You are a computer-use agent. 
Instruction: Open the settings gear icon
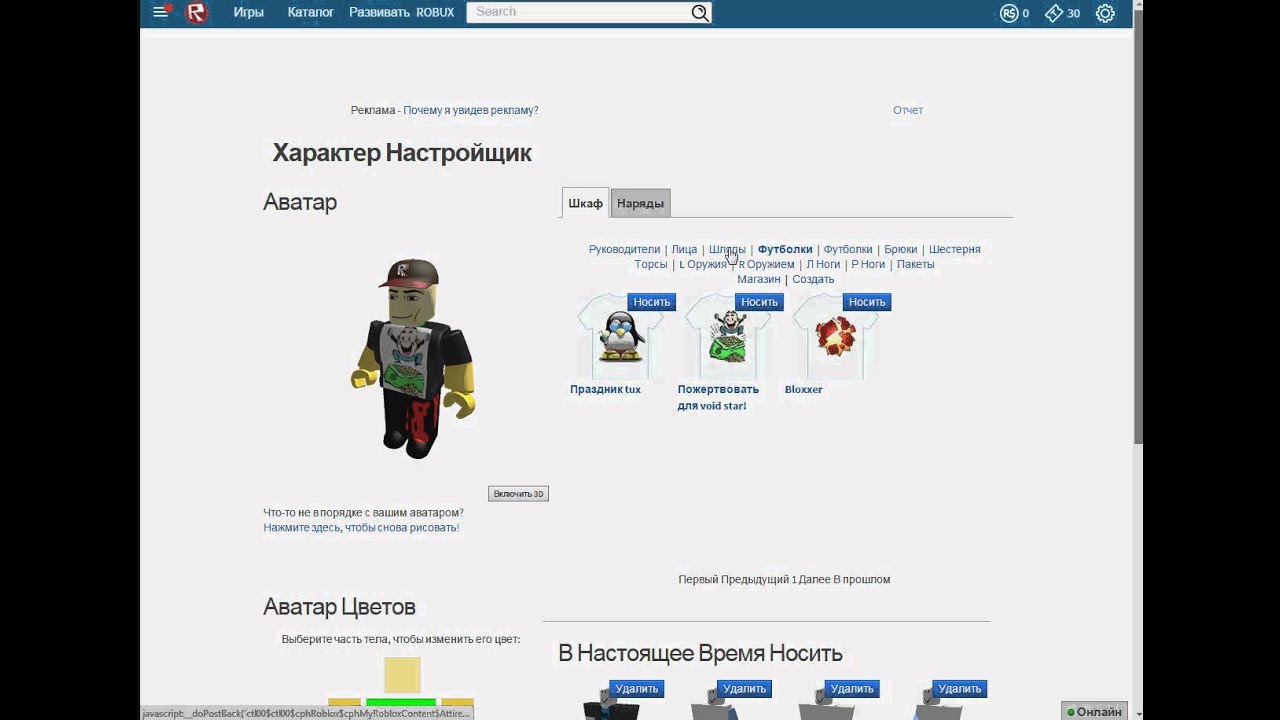[1105, 13]
